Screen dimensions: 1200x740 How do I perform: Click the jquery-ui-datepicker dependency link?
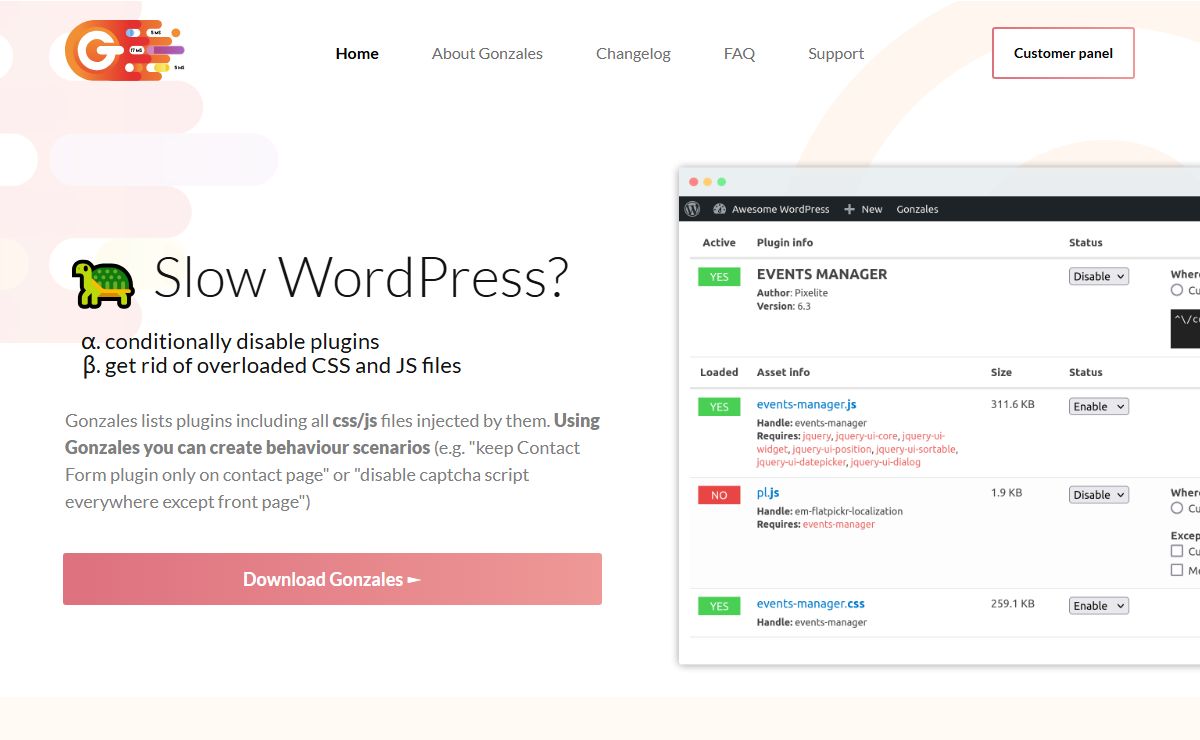(801, 462)
